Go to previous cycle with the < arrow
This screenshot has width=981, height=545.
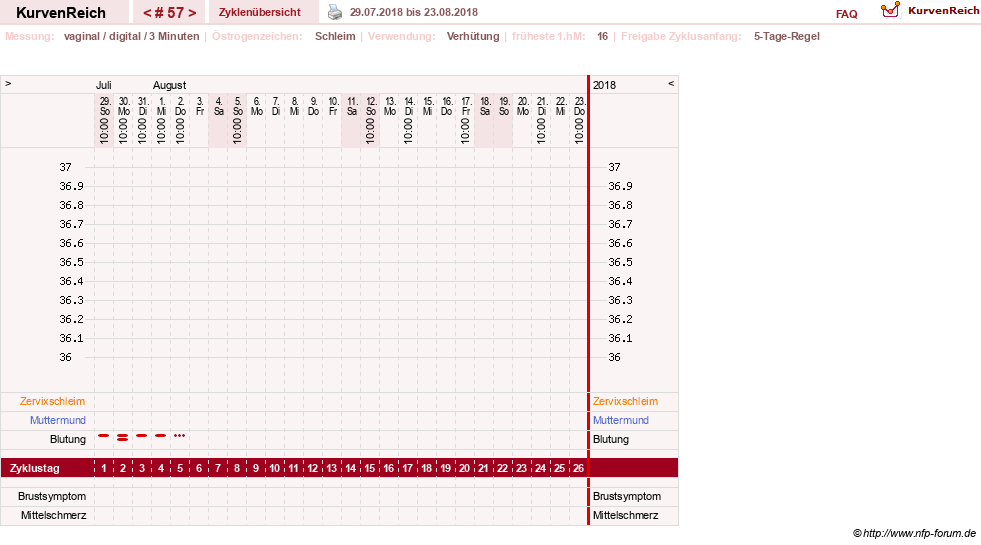[147, 13]
